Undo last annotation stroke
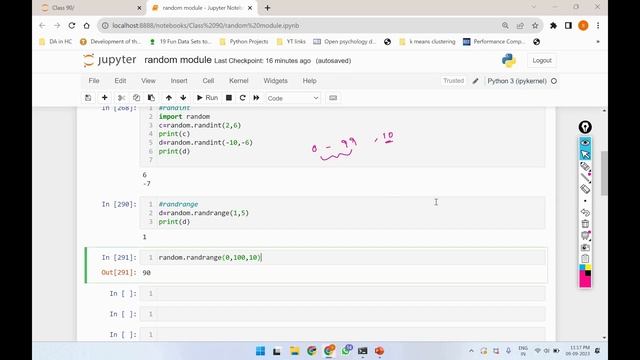The image size is (640, 360). [585, 212]
